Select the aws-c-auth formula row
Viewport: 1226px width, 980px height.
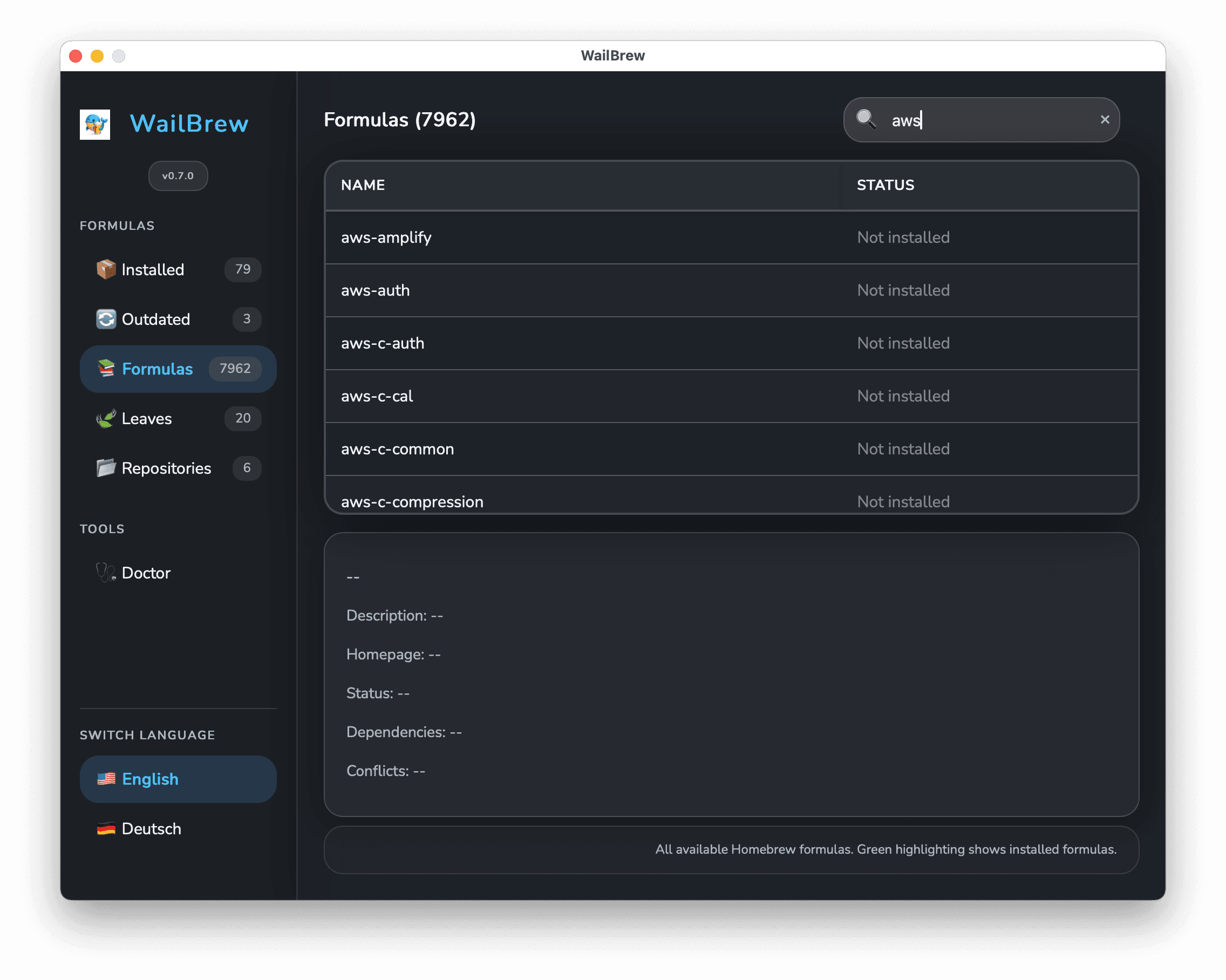point(731,344)
